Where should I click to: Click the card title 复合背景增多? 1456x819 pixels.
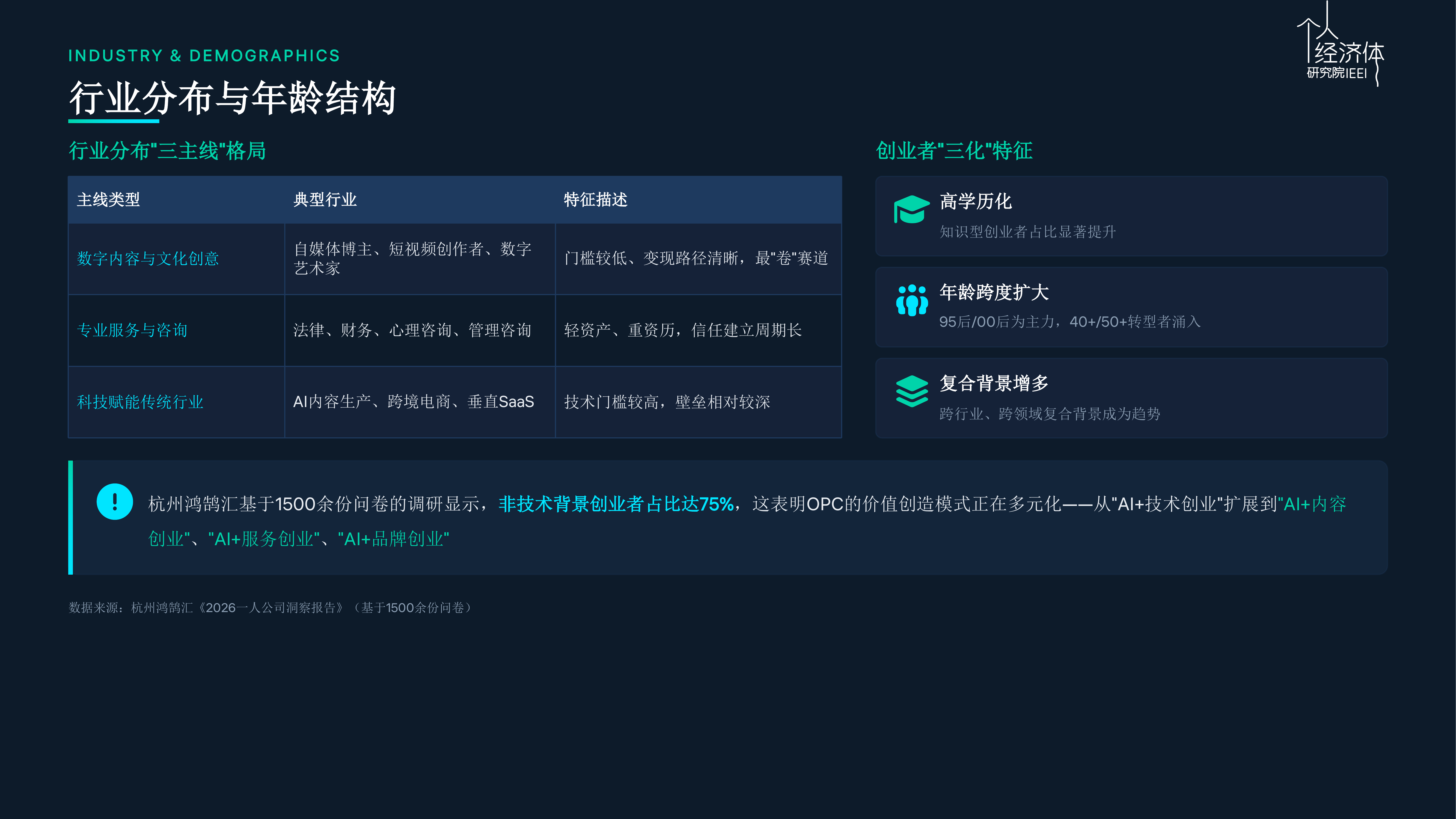(994, 383)
